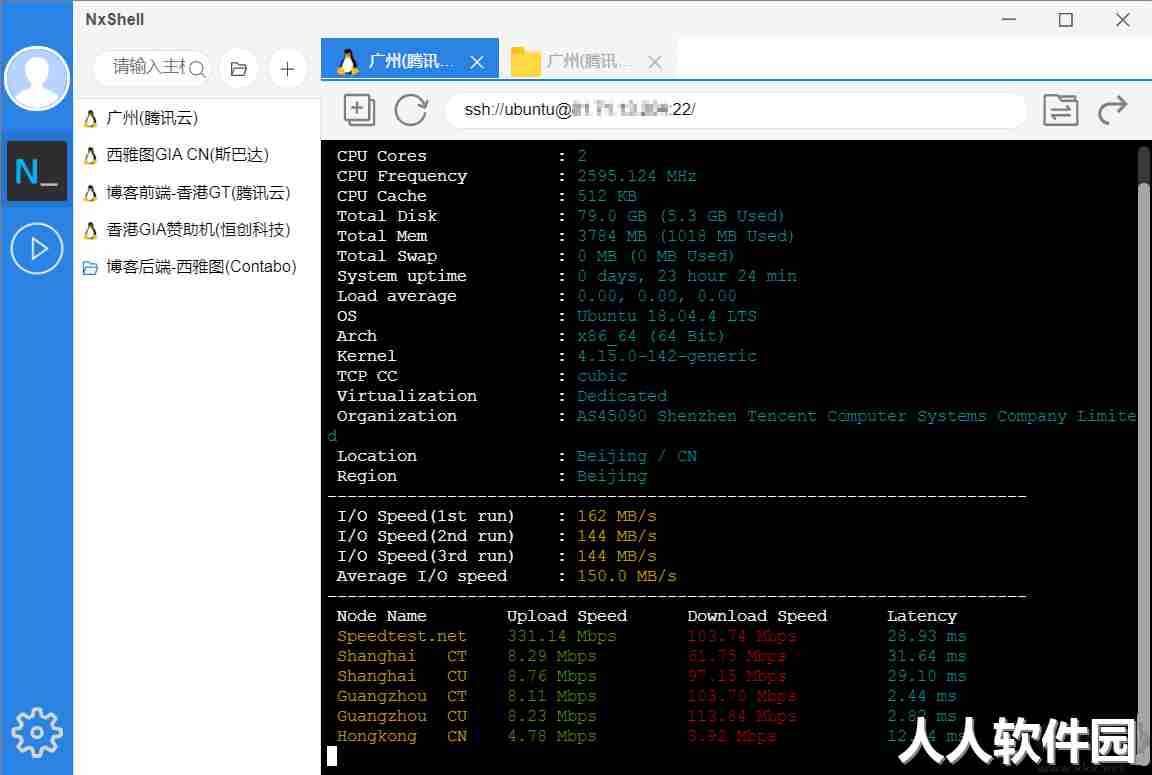Click 'Speedtest.net' node row

tap(651, 637)
